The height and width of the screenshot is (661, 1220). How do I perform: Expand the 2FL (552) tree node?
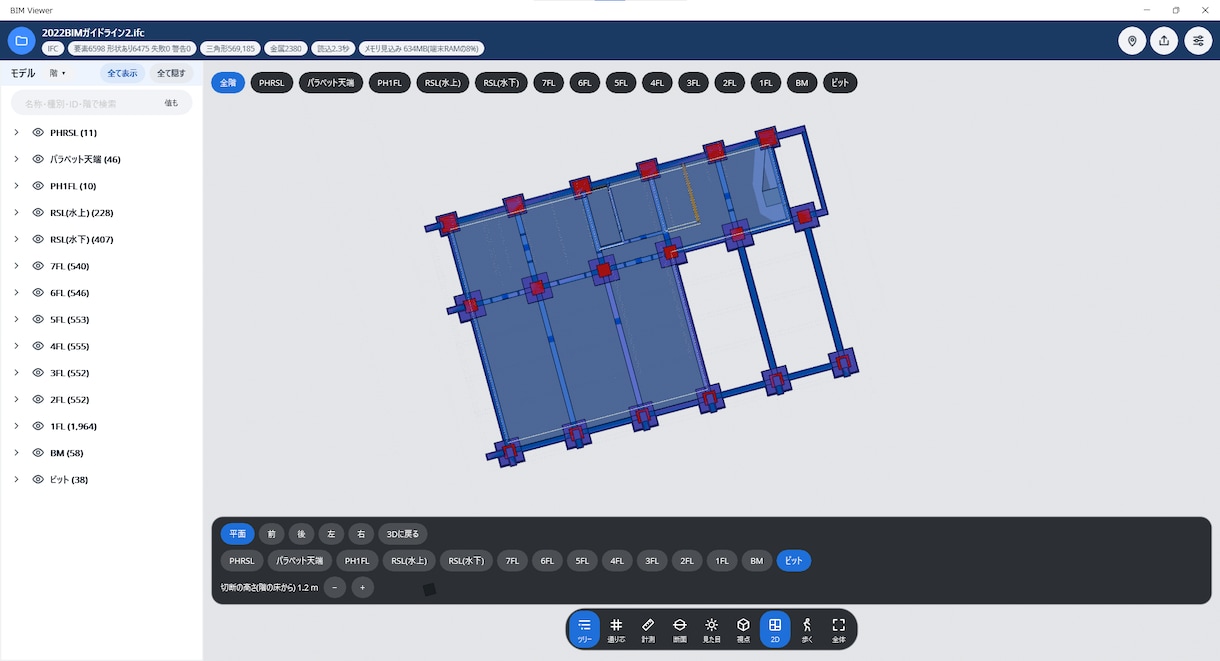point(16,399)
